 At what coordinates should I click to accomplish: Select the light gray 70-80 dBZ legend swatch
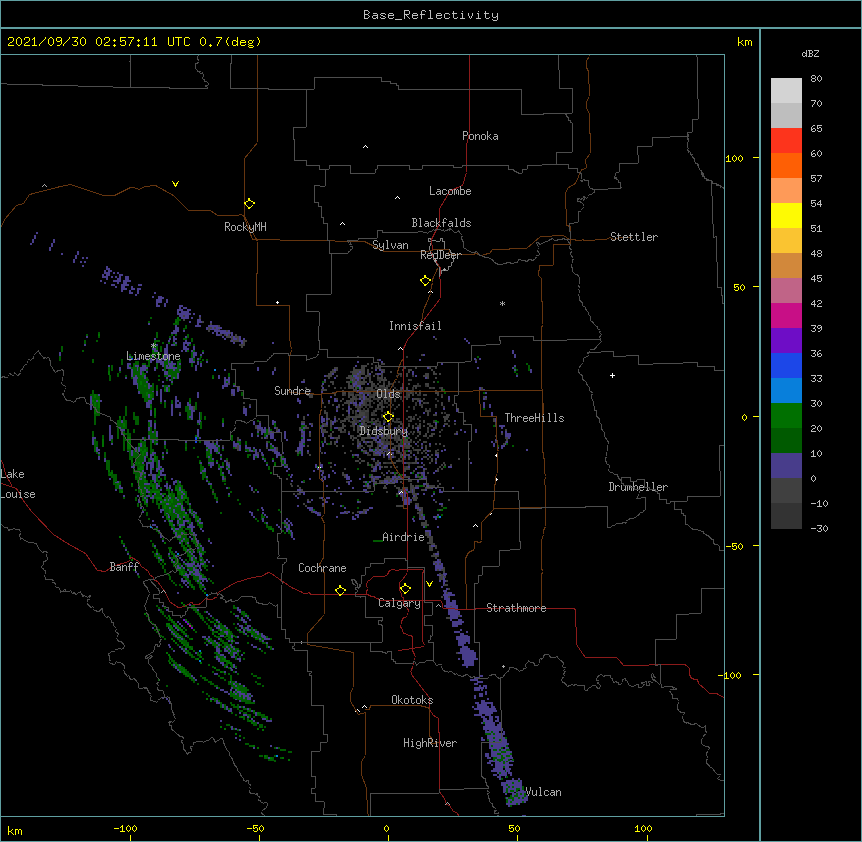[x=786, y=91]
